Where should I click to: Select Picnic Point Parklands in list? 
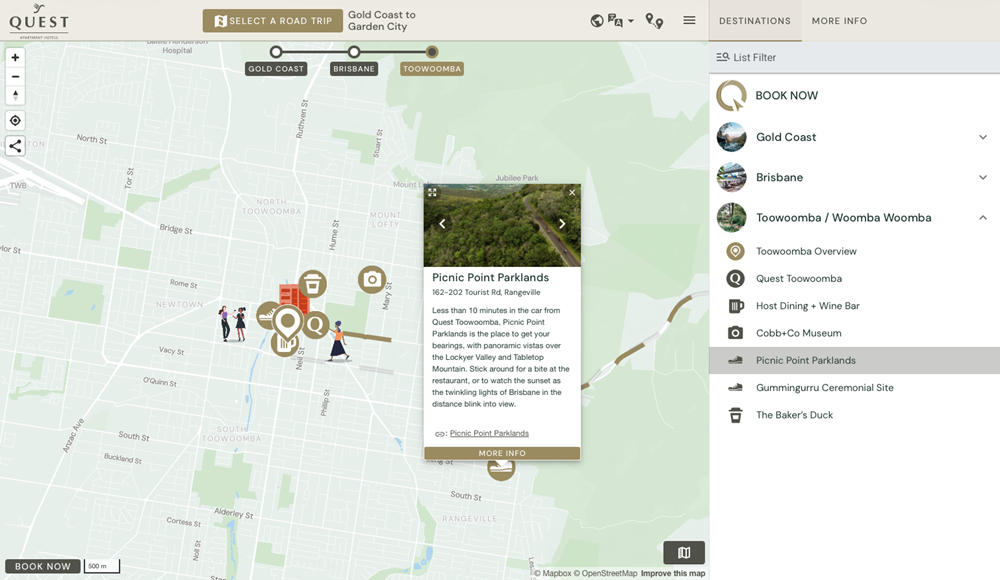point(855,361)
